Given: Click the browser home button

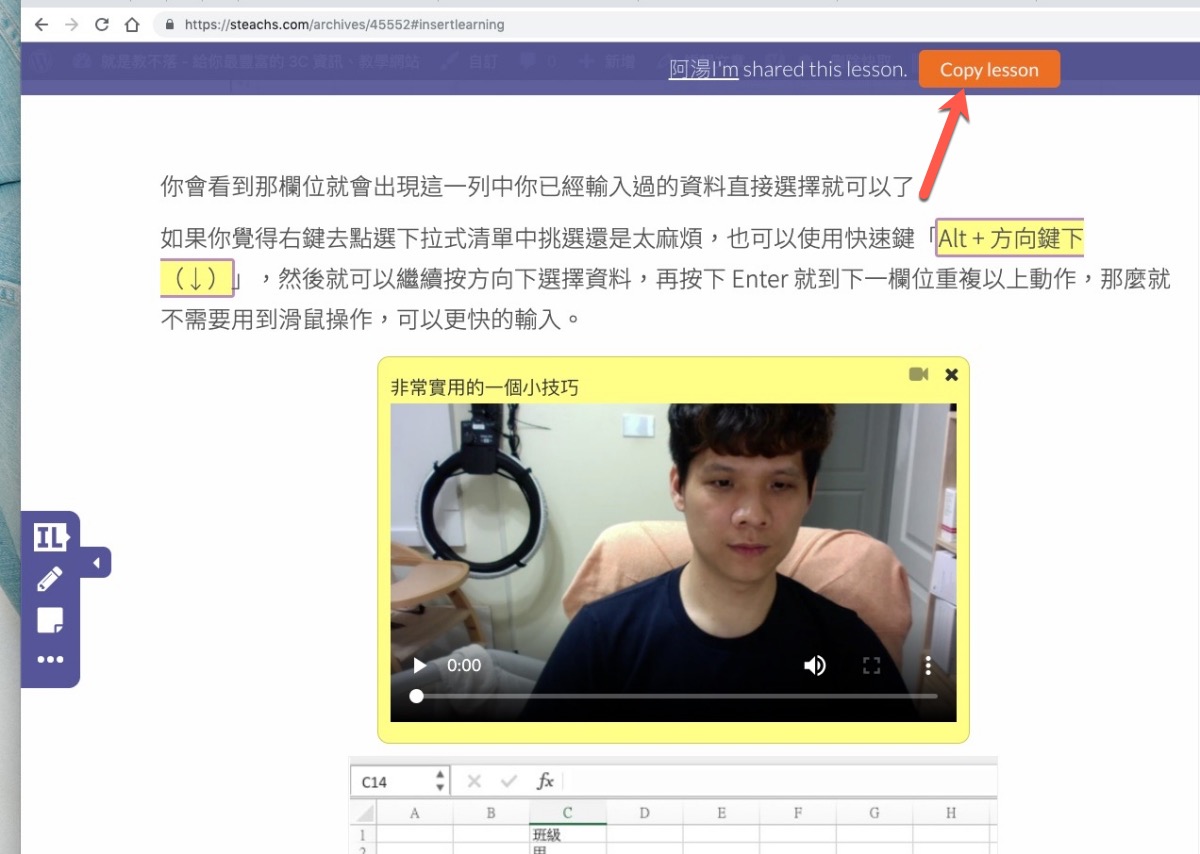Looking at the screenshot, I should click(132, 24).
